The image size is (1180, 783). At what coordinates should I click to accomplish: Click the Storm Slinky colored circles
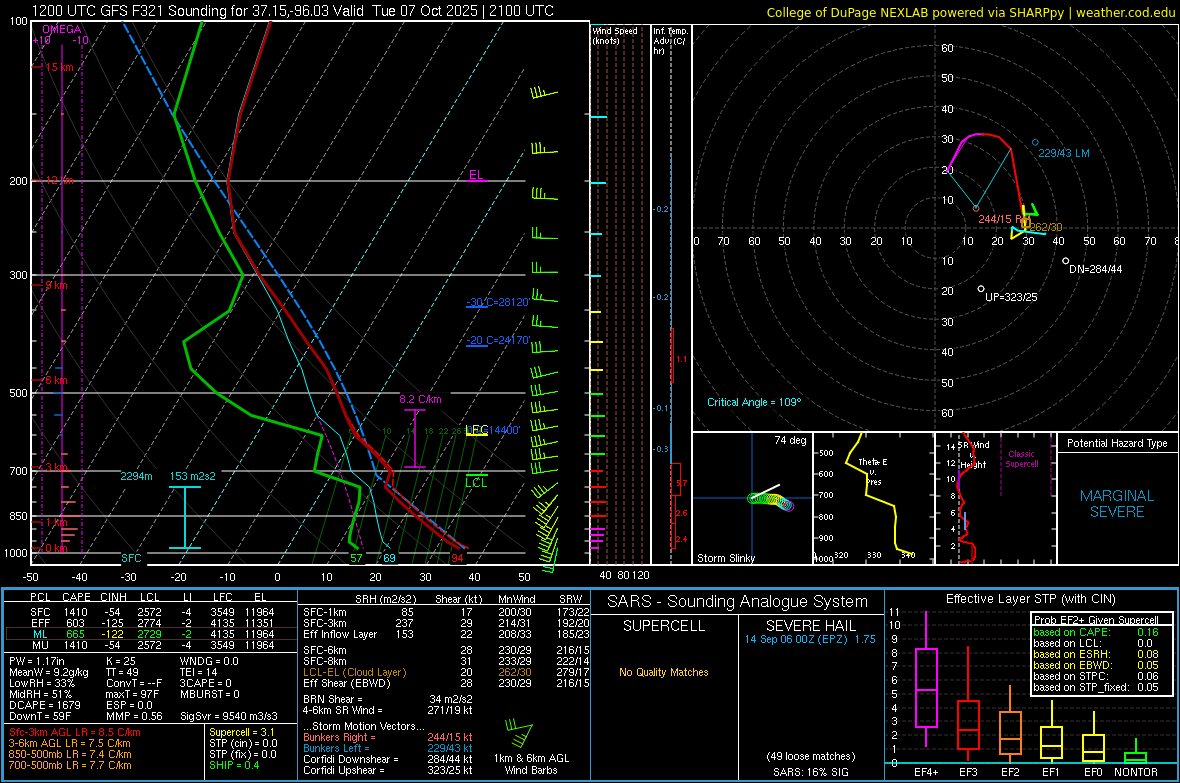pos(771,501)
